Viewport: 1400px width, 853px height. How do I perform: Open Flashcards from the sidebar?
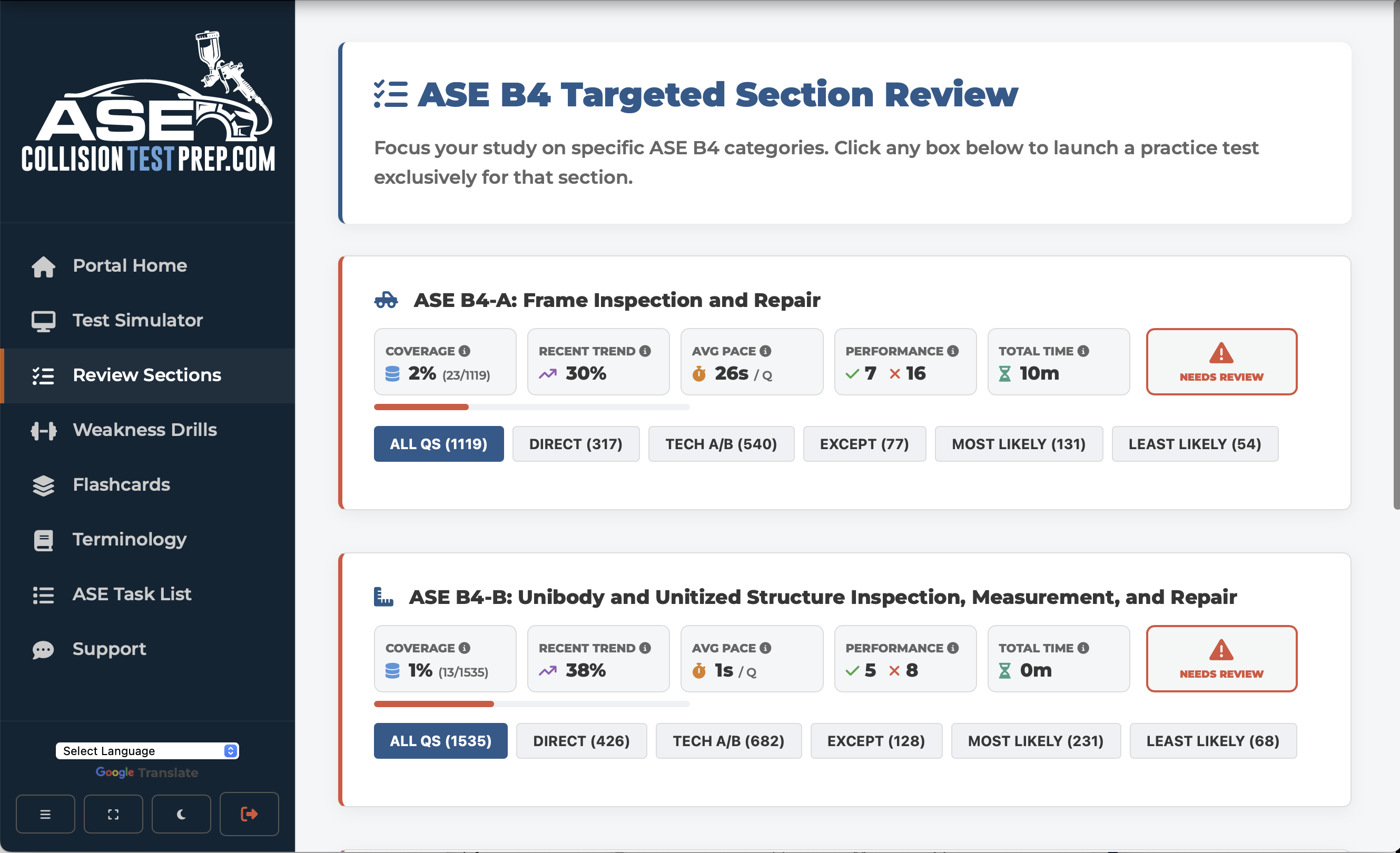[x=147, y=485]
